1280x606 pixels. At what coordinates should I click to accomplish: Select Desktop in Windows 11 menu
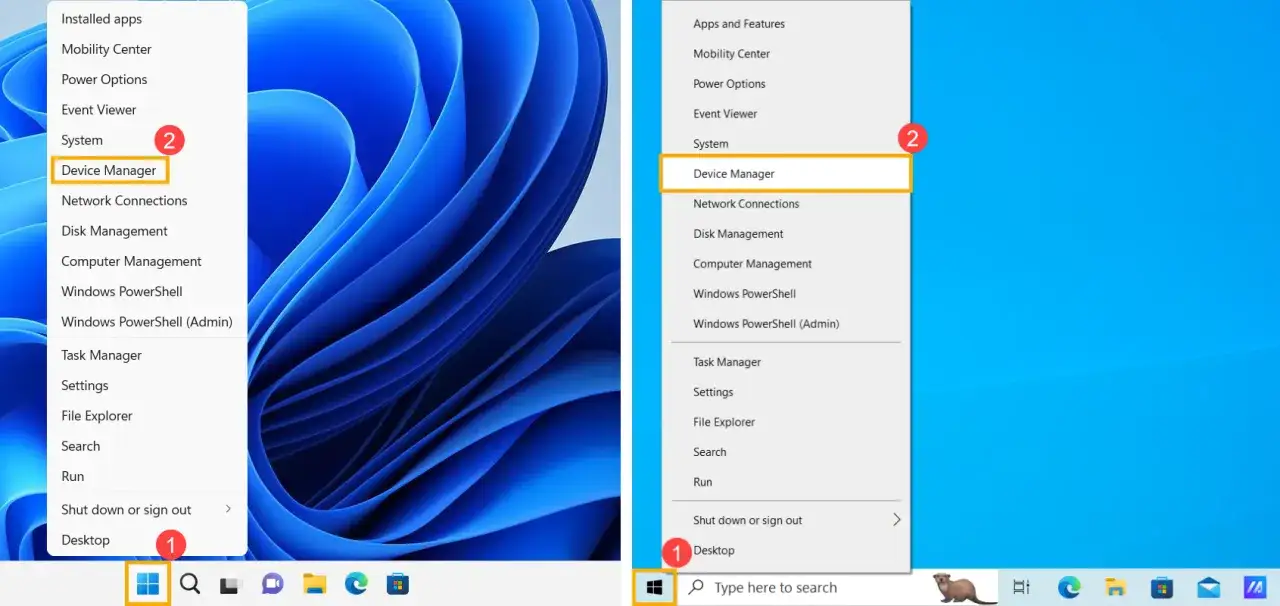coord(147,540)
